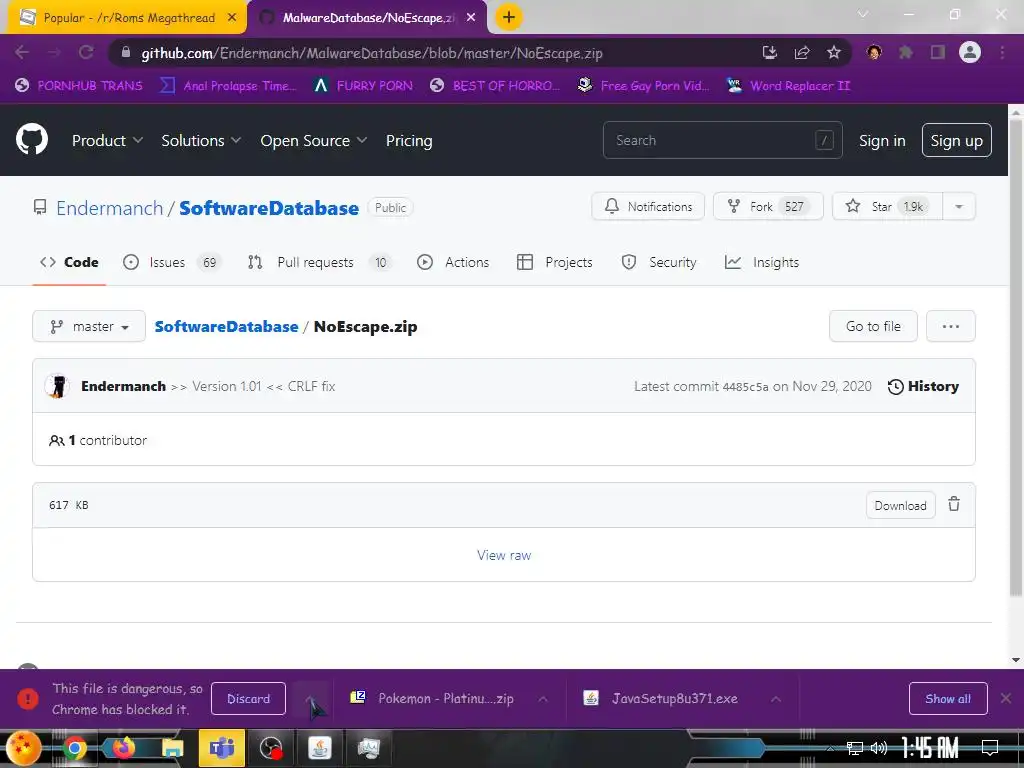This screenshot has height=768, width=1024.
Task: Focus the GitHub search field
Action: point(722,140)
